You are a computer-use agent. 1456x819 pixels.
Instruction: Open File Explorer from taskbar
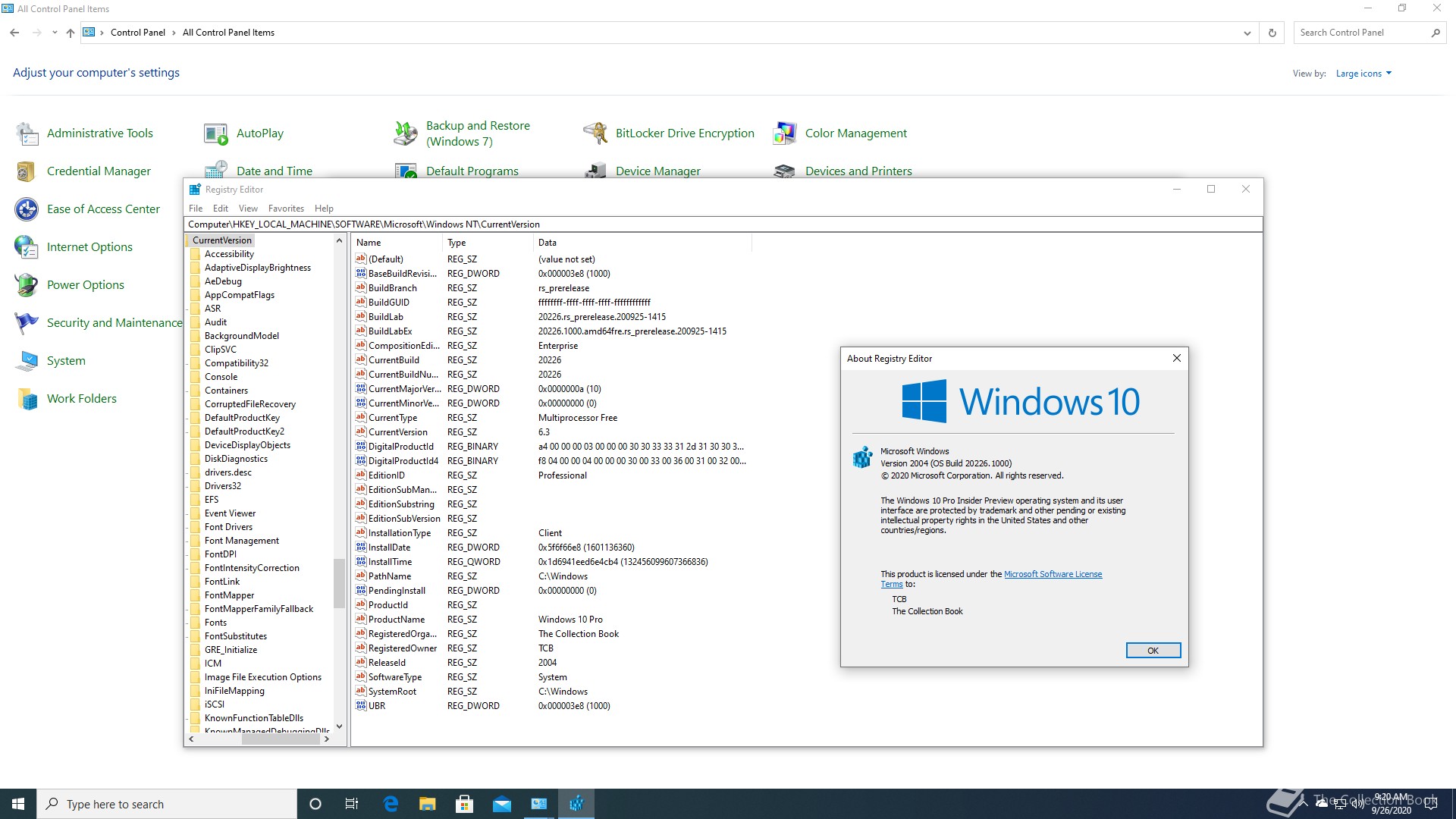(x=428, y=804)
